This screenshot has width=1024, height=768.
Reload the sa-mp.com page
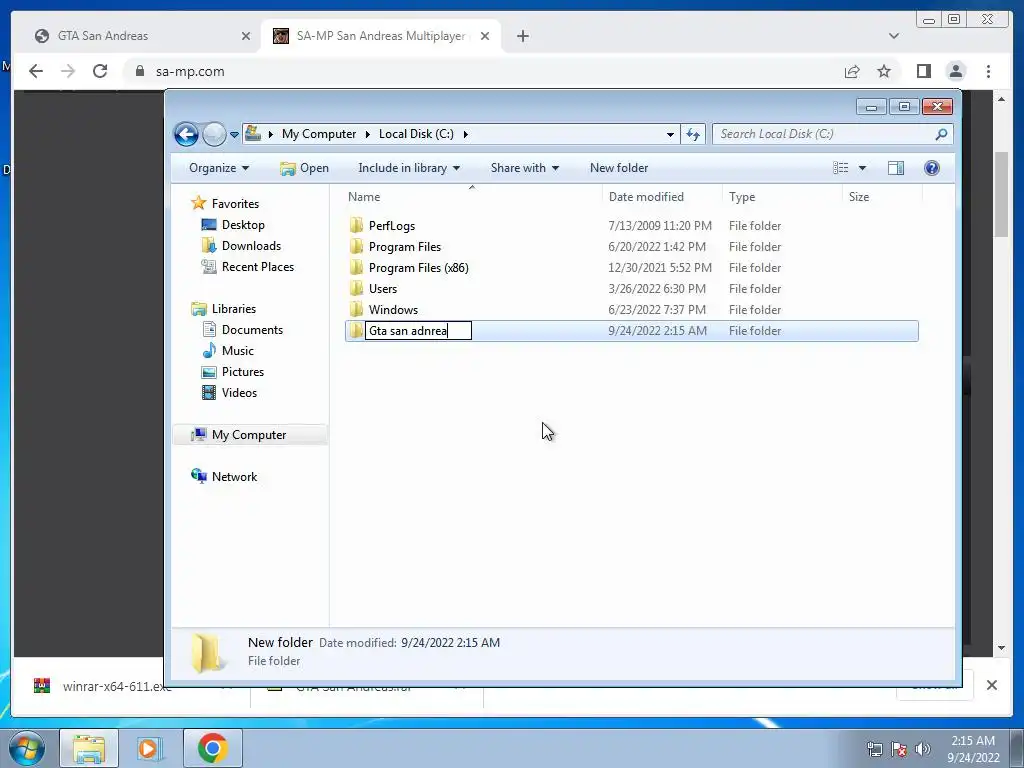pos(100,71)
